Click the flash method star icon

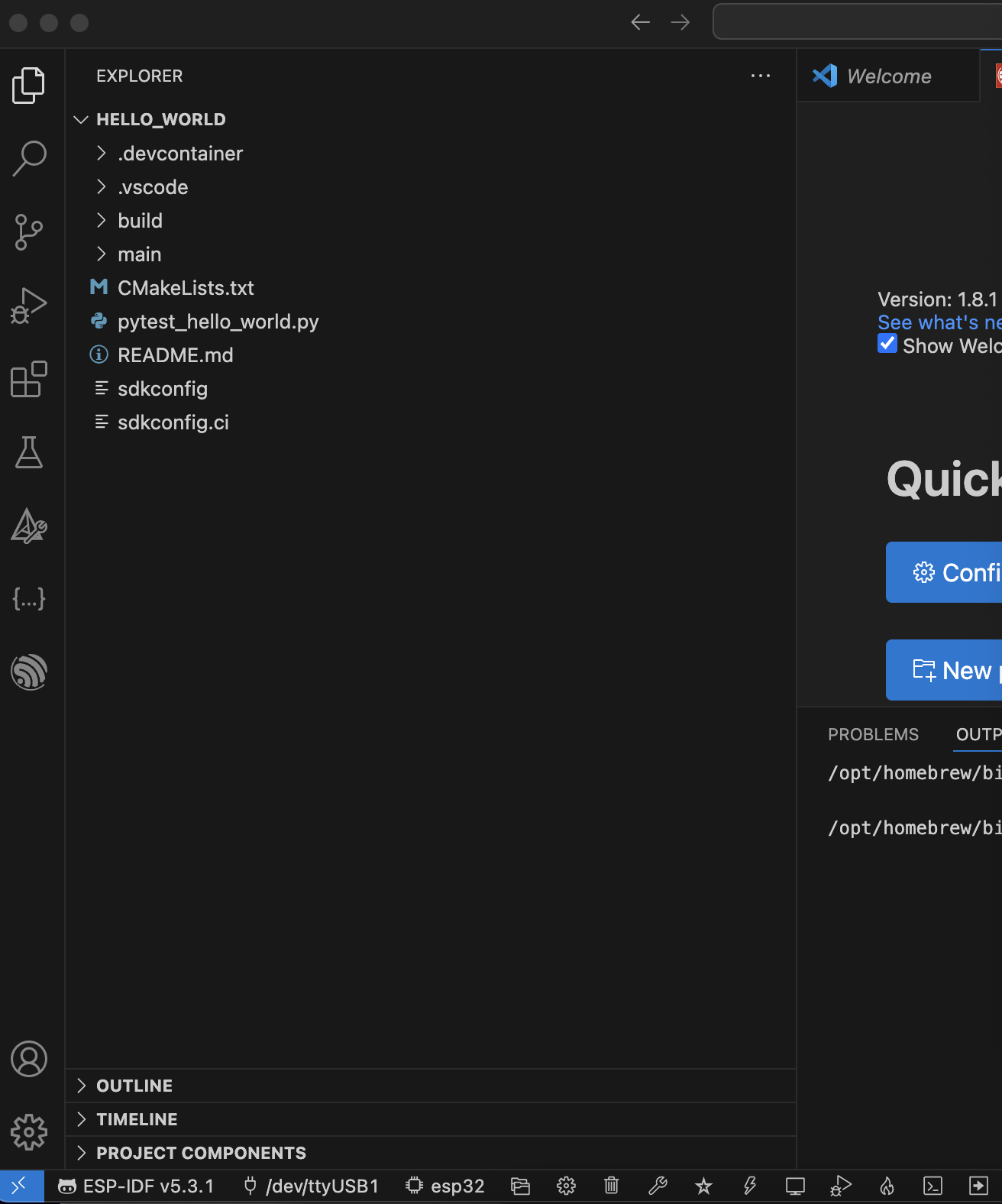(x=703, y=1186)
